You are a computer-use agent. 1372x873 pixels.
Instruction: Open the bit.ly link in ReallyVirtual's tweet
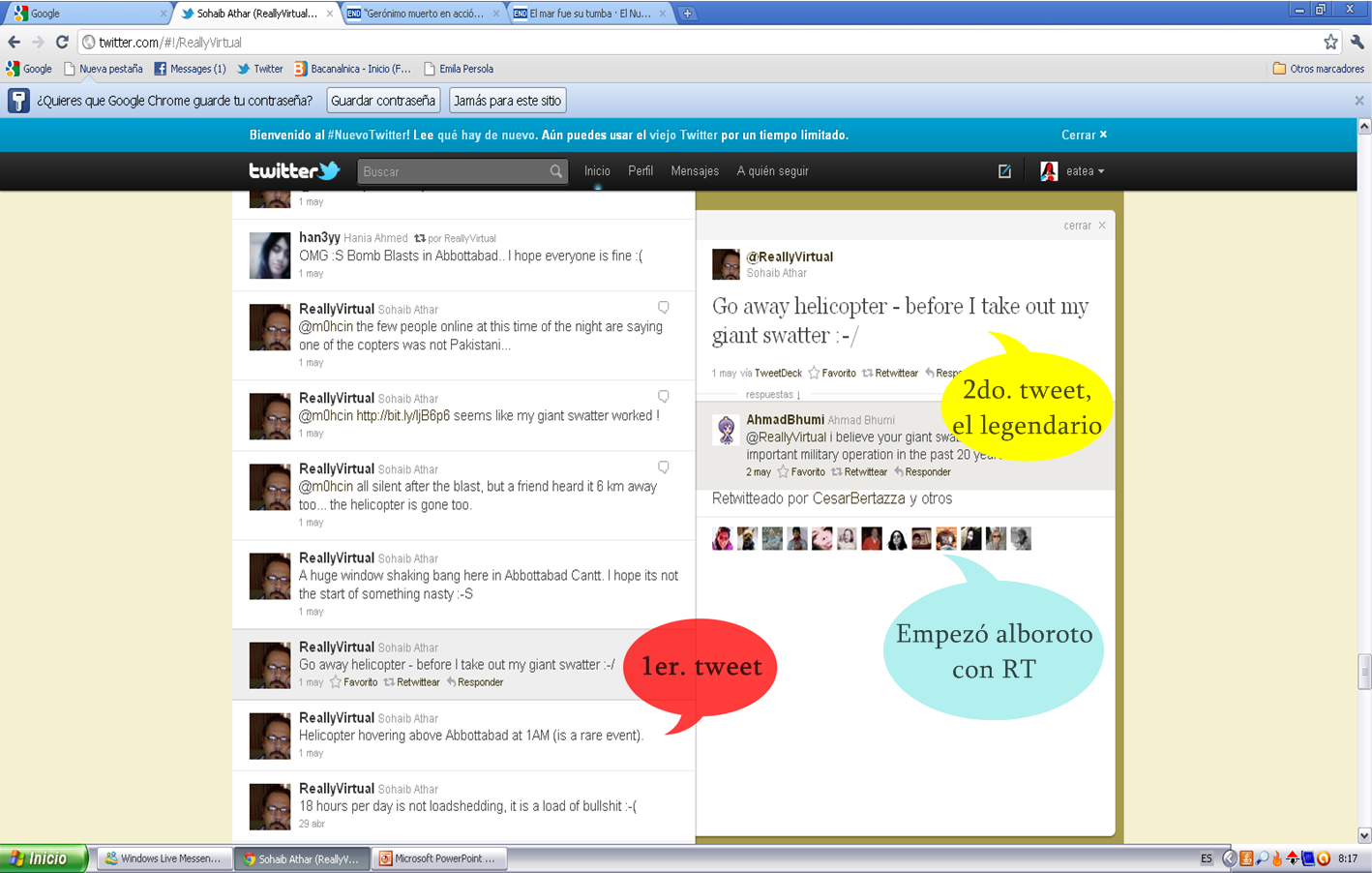pyautogui.click(x=403, y=415)
